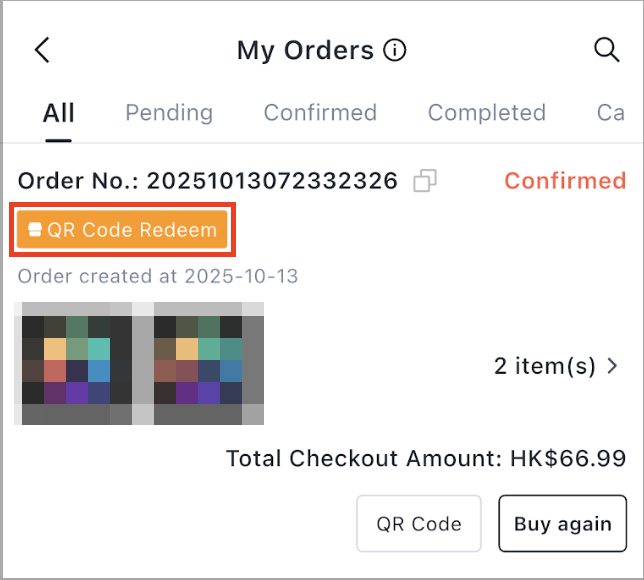This screenshot has height=580, width=644.
Task: Click the Total Checkout Amount HK$66.99 text
Action: tap(426, 458)
